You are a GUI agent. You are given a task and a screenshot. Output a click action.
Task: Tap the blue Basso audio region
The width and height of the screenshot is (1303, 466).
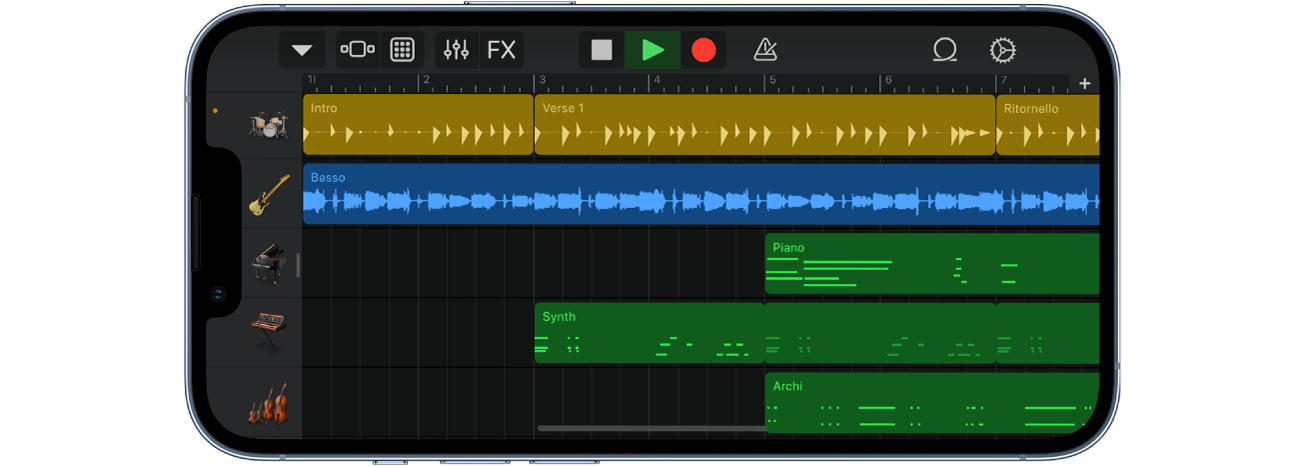(x=700, y=195)
